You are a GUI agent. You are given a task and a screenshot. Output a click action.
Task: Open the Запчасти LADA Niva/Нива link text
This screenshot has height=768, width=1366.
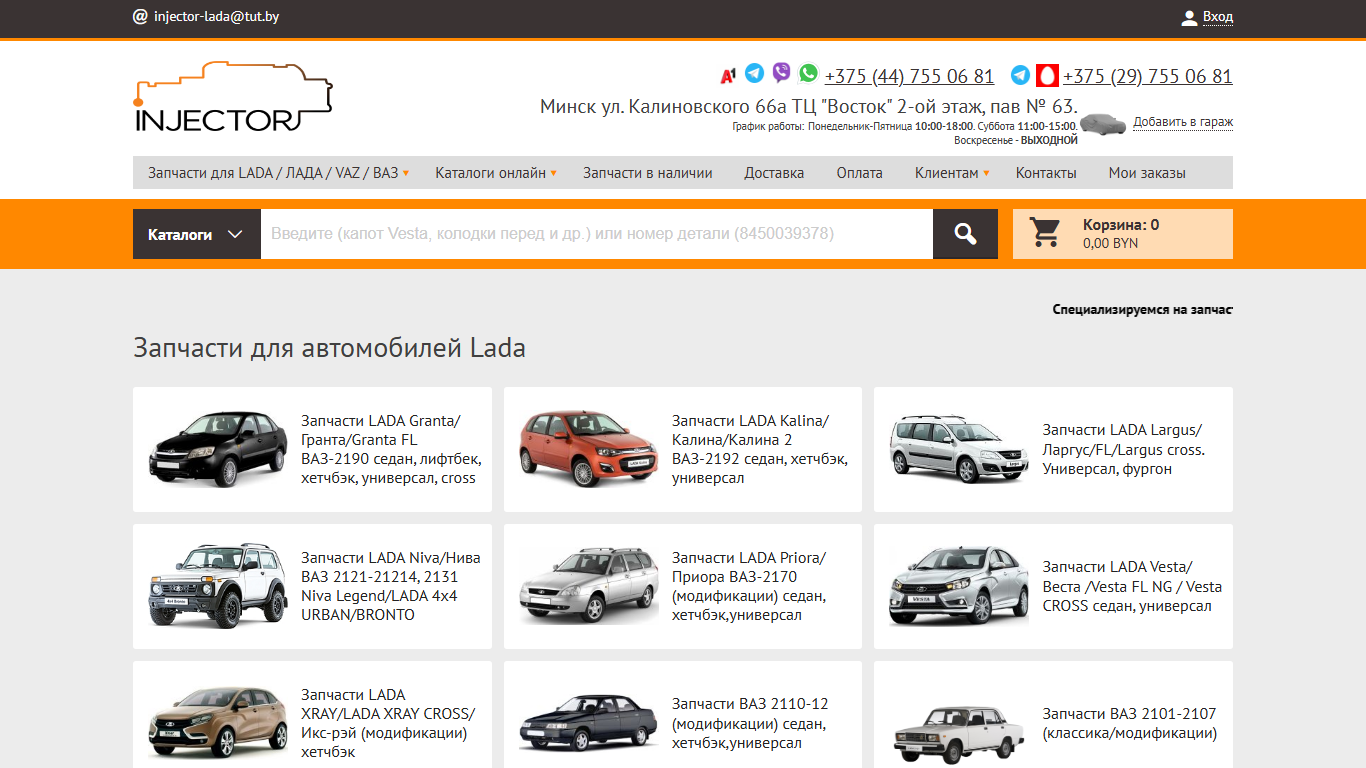coord(391,586)
